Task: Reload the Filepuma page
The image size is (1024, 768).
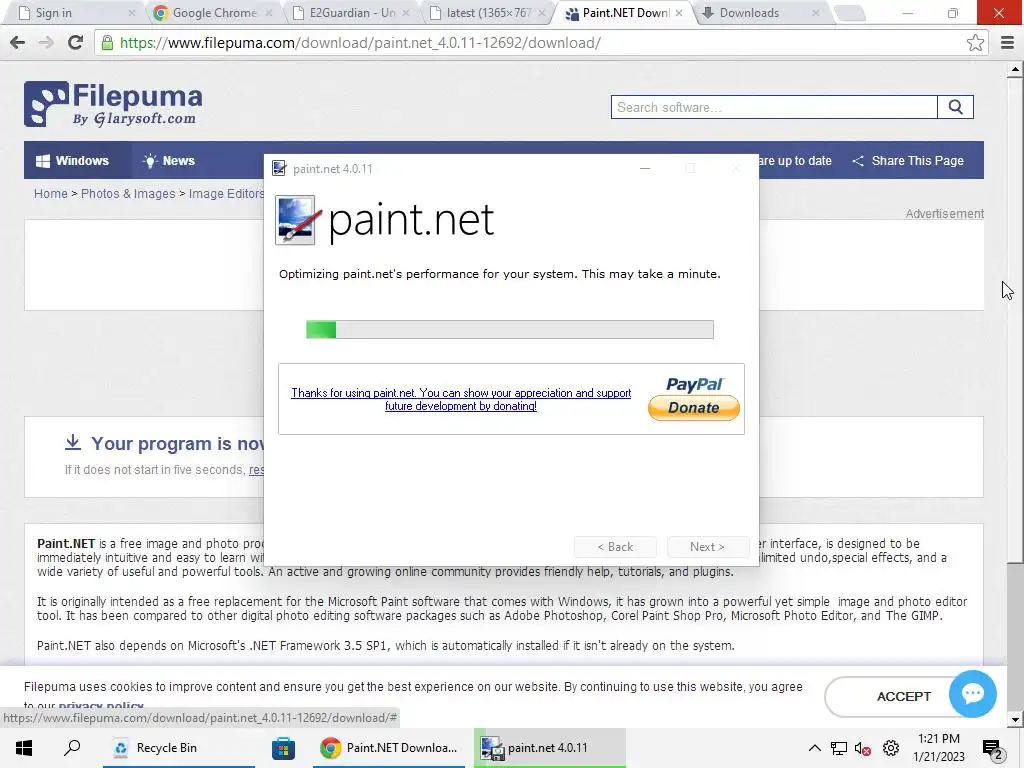Action: (x=75, y=43)
